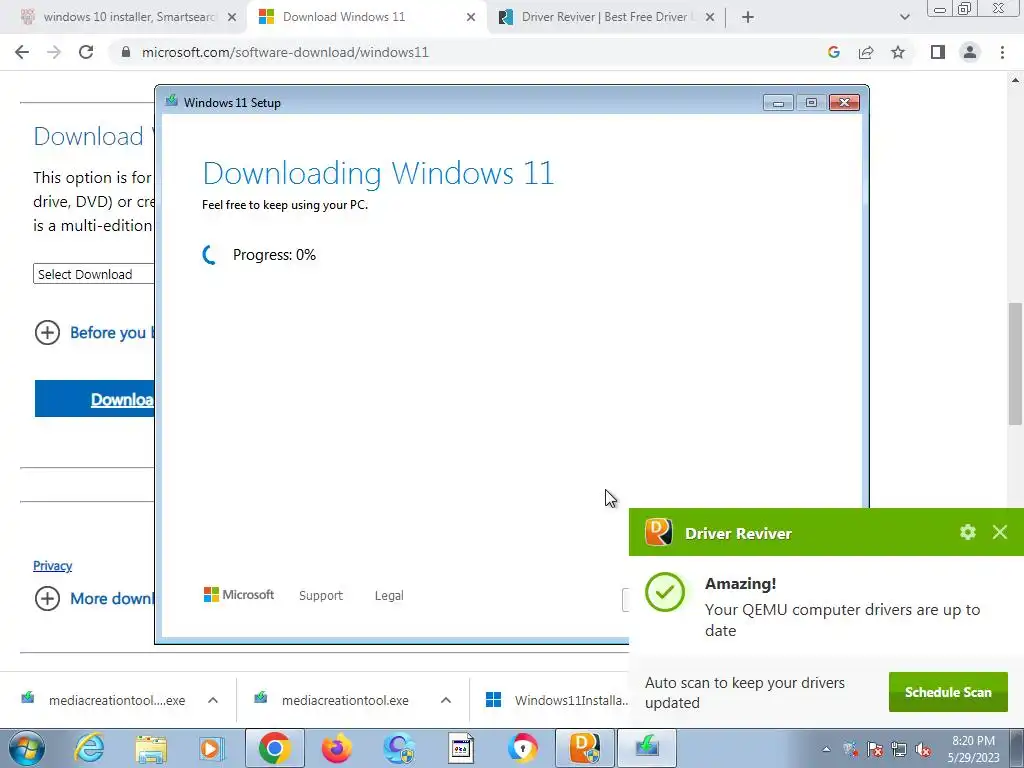Open a new browser tab
The width and height of the screenshot is (1024, 768).
pyautogui.click(x=748, y=17)
